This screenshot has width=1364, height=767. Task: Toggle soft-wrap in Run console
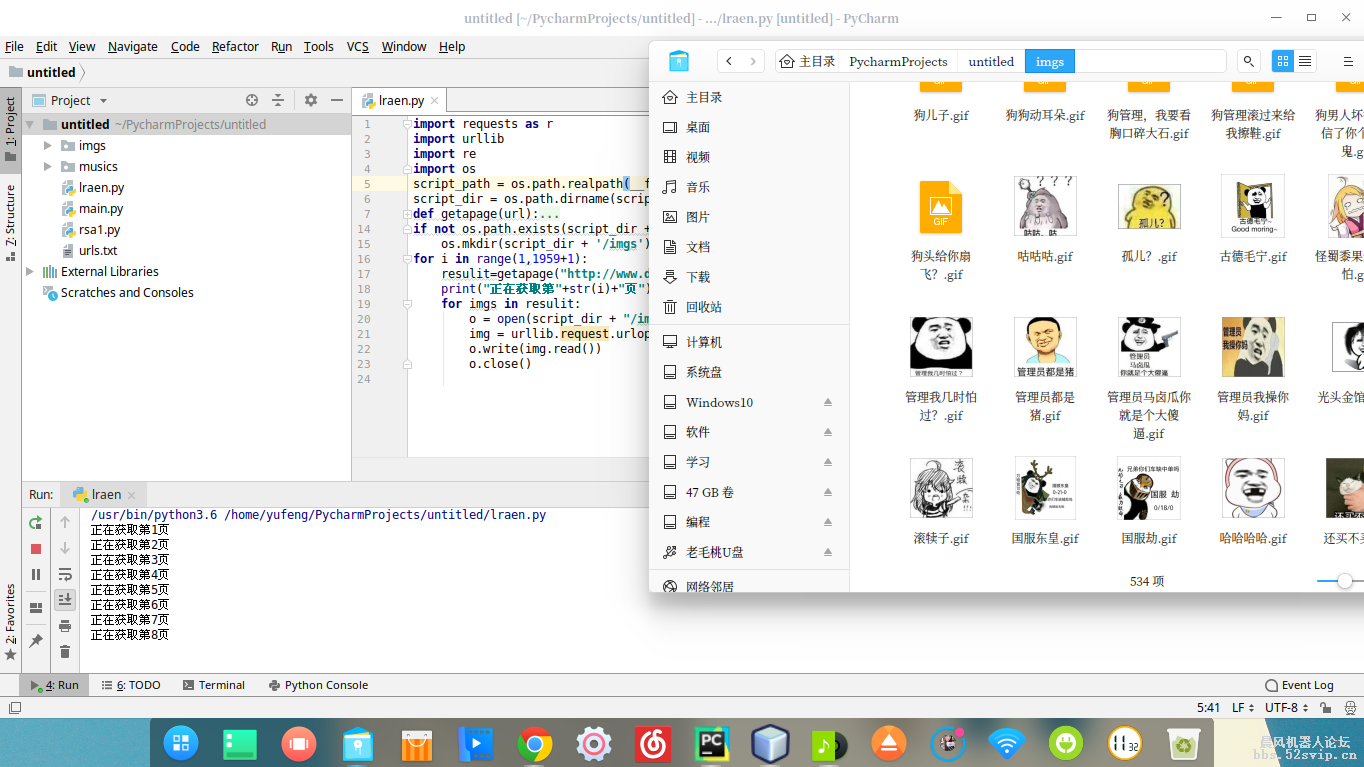65,574
